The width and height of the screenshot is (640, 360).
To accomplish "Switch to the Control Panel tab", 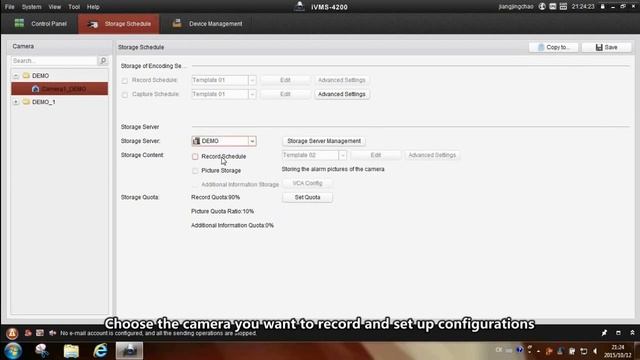I will (40, 24).
